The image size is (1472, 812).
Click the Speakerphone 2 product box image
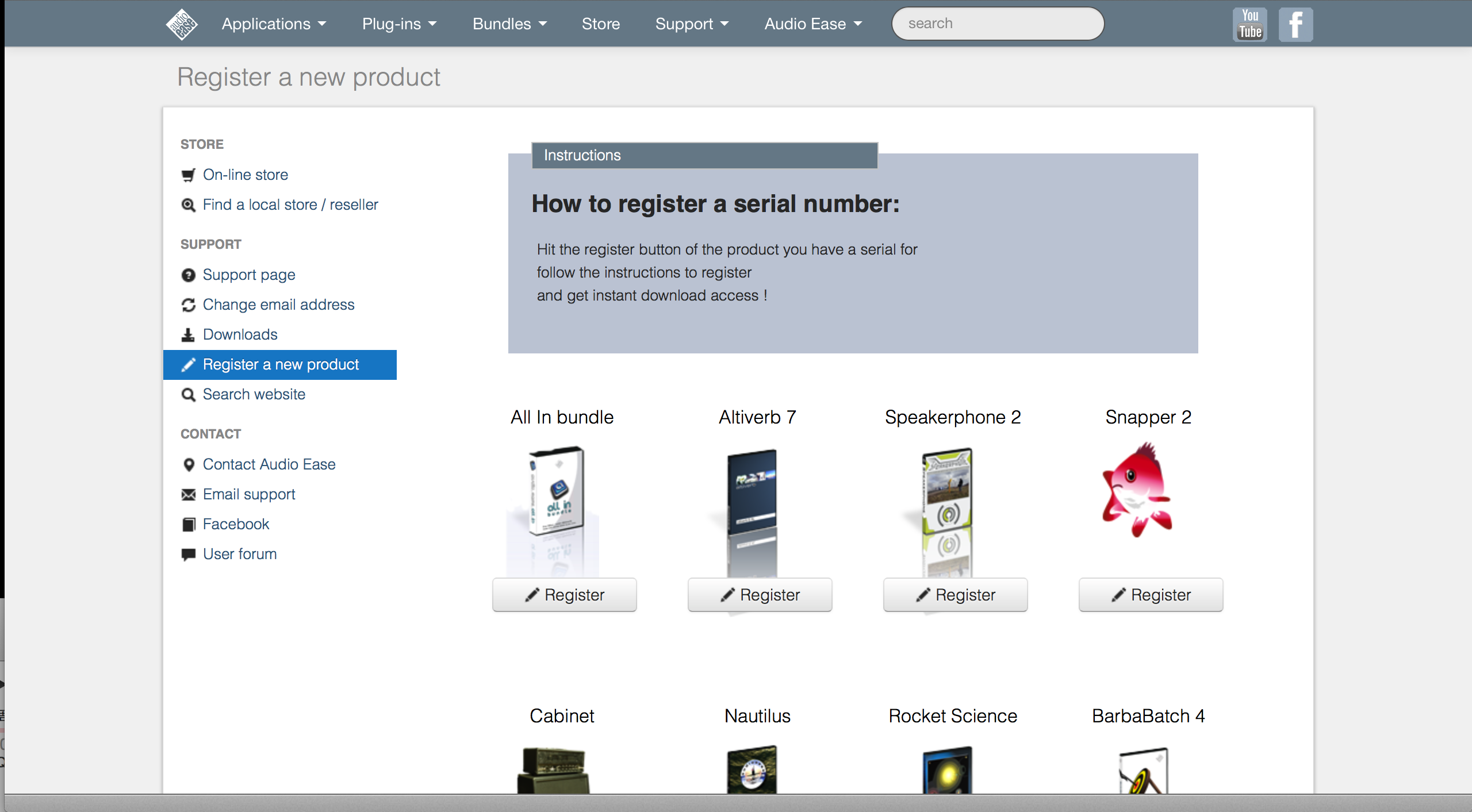coord(947,491)
